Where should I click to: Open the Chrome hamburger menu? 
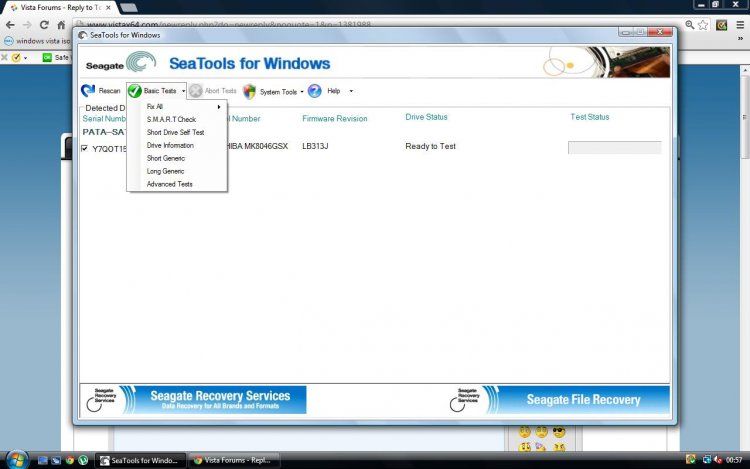coord(740,25)
